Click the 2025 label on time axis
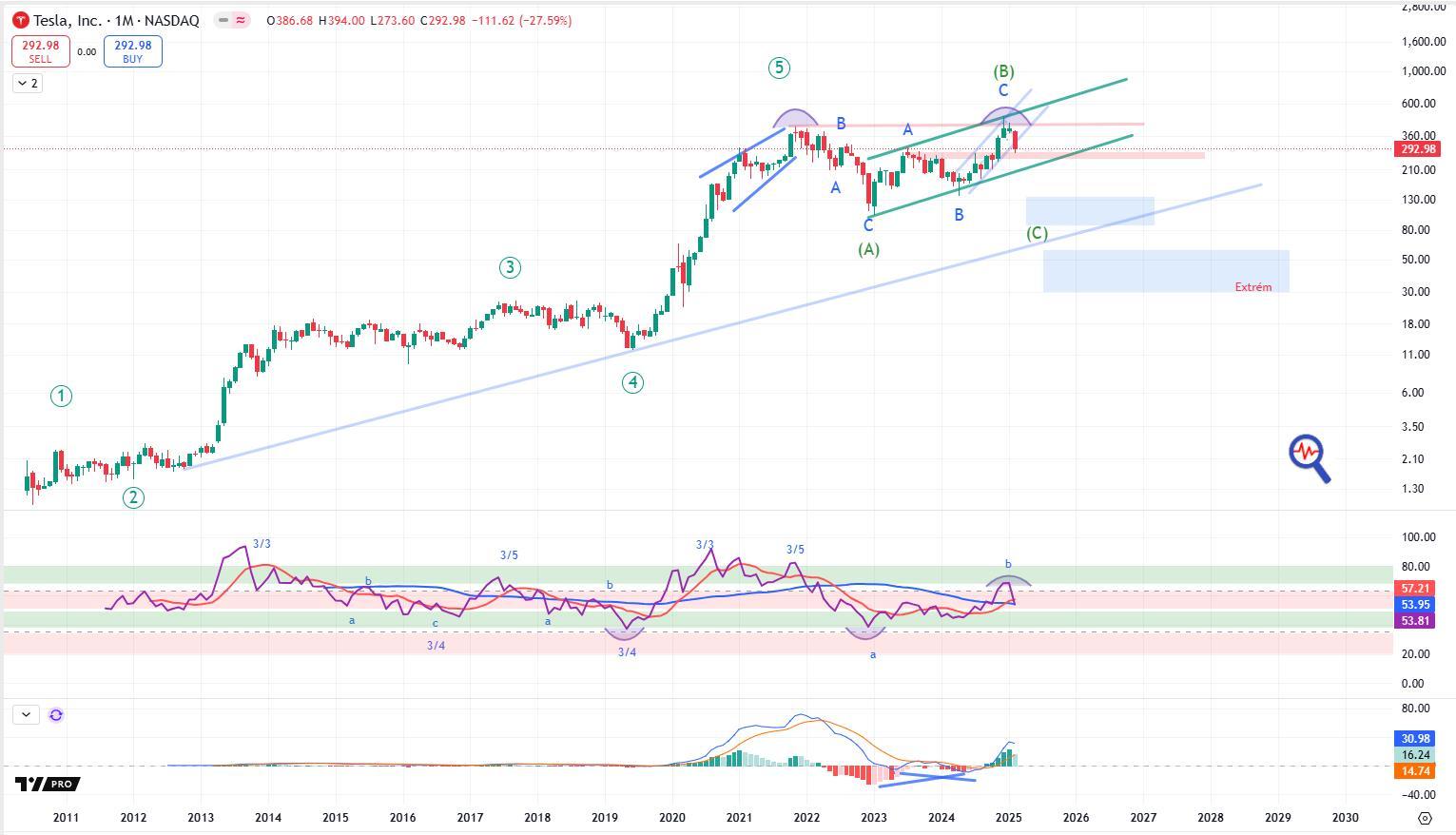Image resolution: width=1456 pixels, height=835 pixels. click(1008, 818)
